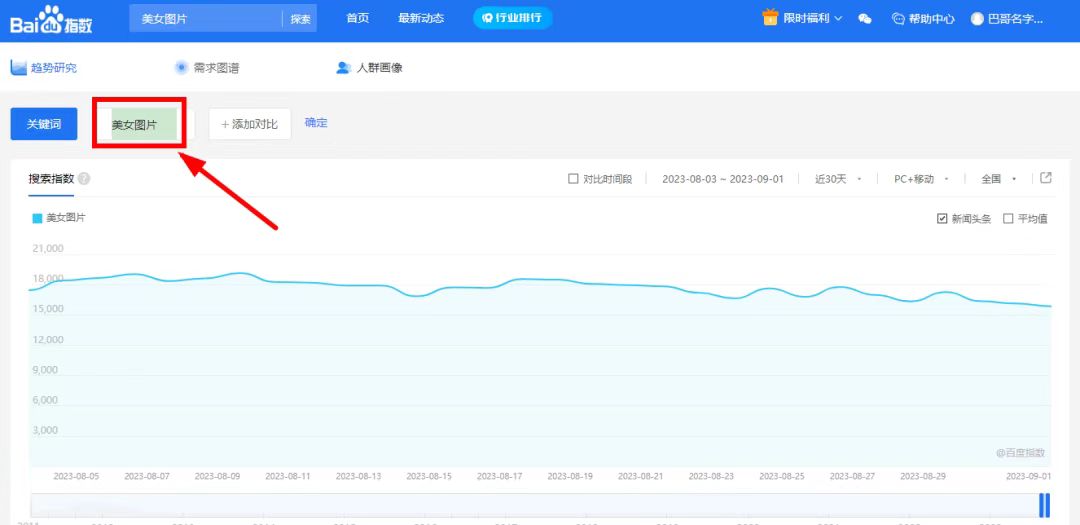The width and height of the screenshot is (1080, 525).
Task: Click the 添加对比 button
Action: pos(250,124)
